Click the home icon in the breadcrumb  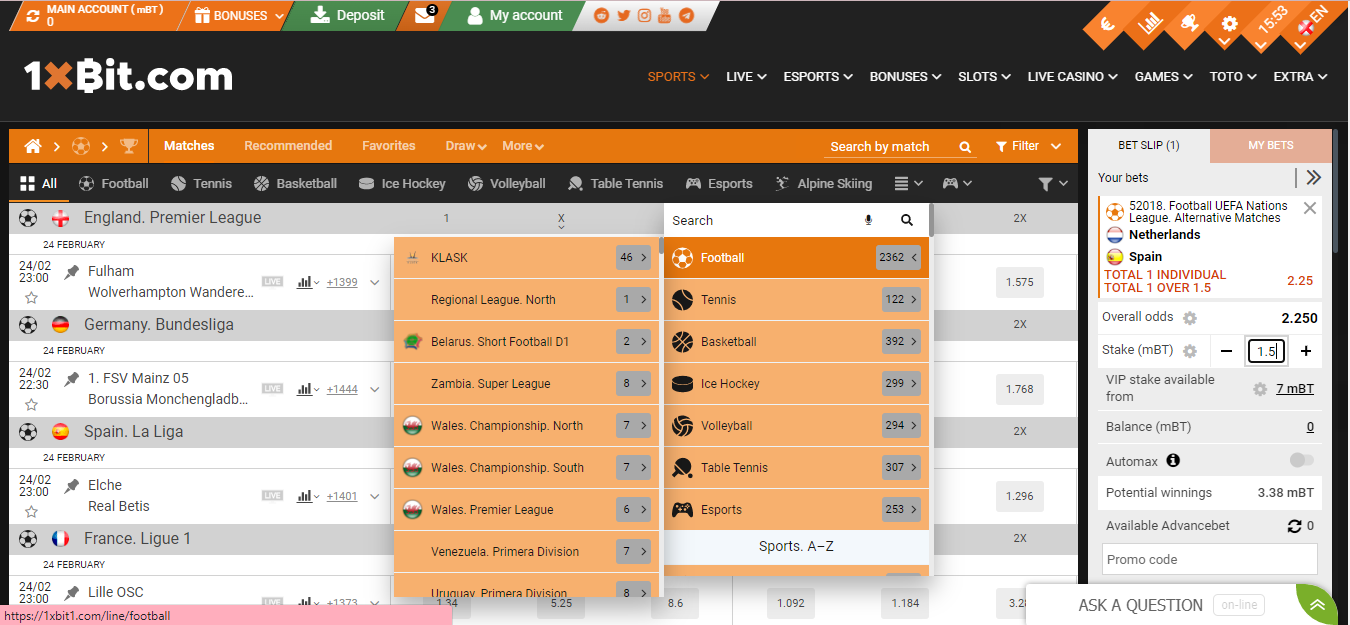click(33, 145)
